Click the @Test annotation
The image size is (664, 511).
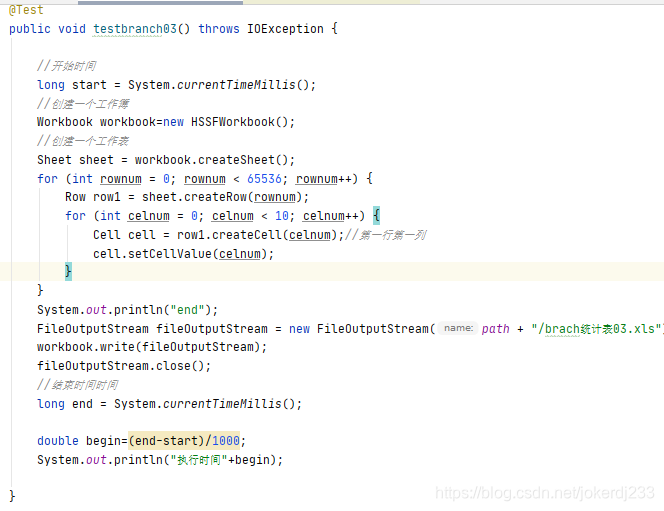click(x=26, y=10)
